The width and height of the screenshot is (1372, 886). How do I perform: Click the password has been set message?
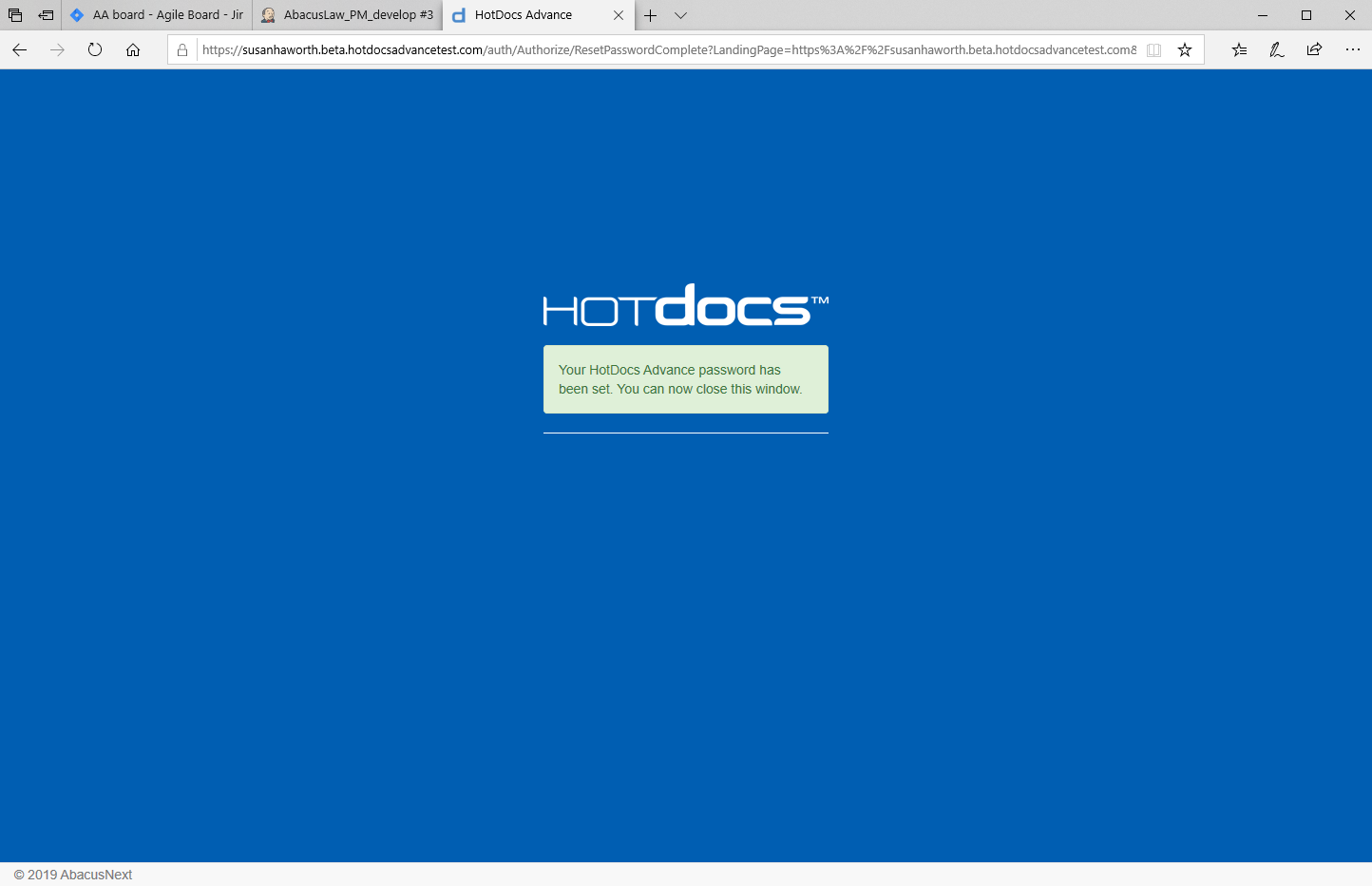click(x=686, y=379)
